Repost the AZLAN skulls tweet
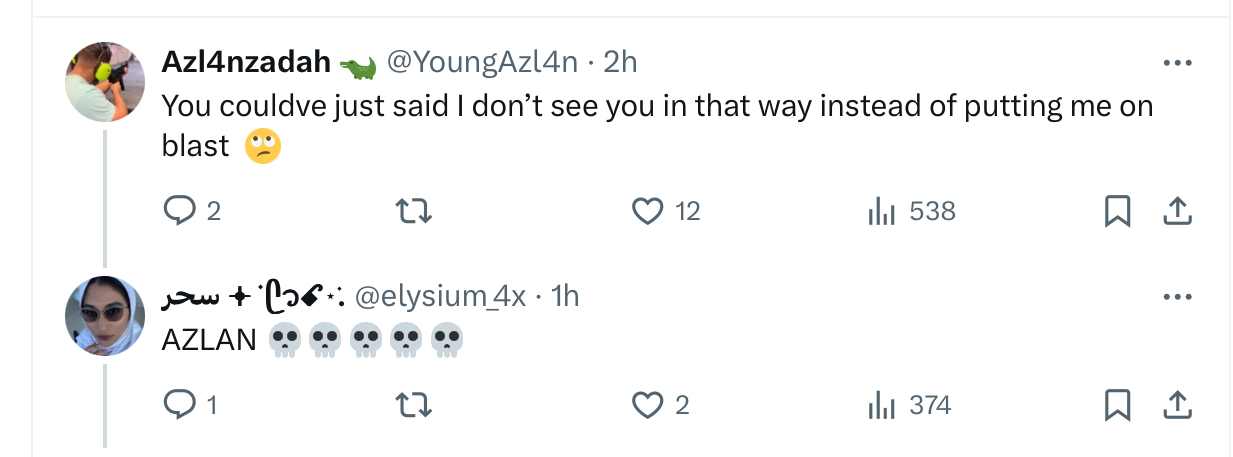This screenshot has width=1233, height=457. coord(413,405)
